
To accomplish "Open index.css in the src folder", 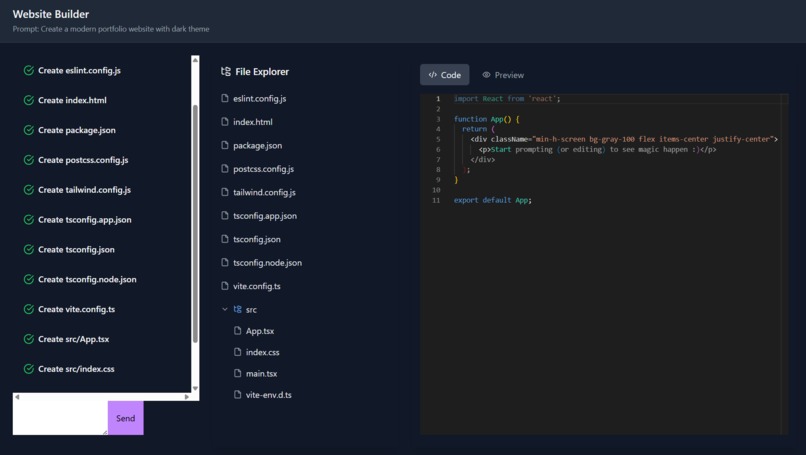I will tap(262, 352).
